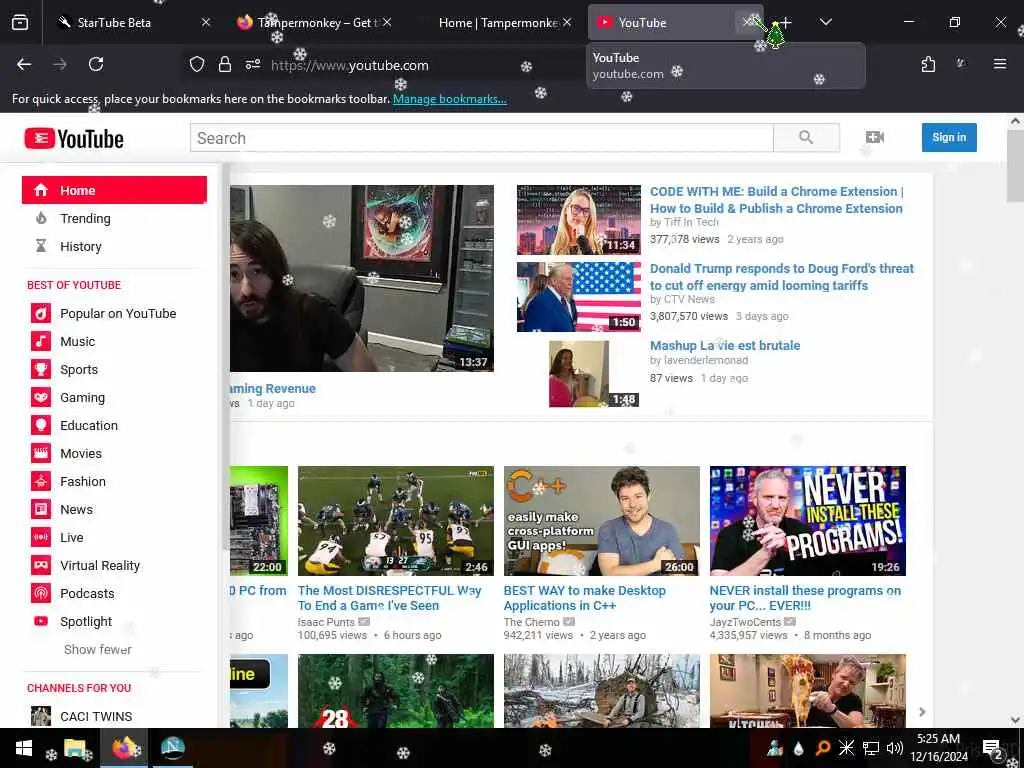This screenshot has height=768, width=1024.
Task: Switch to Home | Tampermonkey tab
Action: click(x=498, y=22)
